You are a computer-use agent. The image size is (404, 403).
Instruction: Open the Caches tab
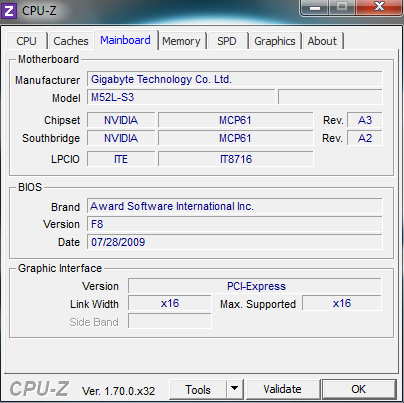[x=71, y=41]
